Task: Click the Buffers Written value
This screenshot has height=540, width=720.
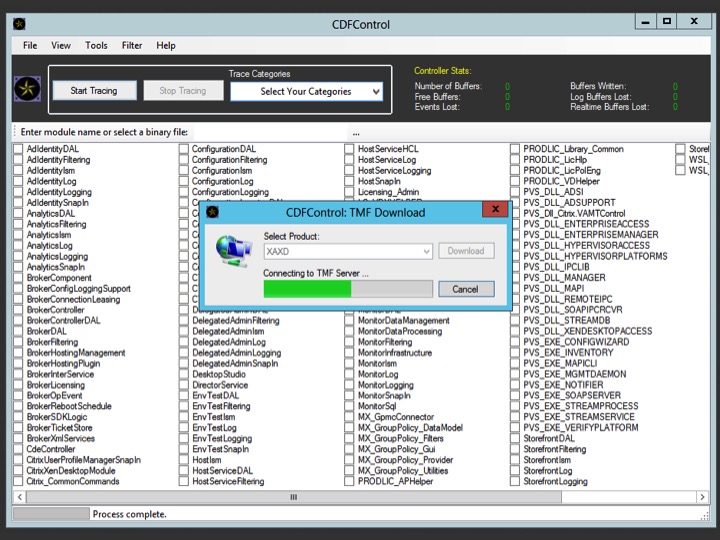Action: (675, 86)
